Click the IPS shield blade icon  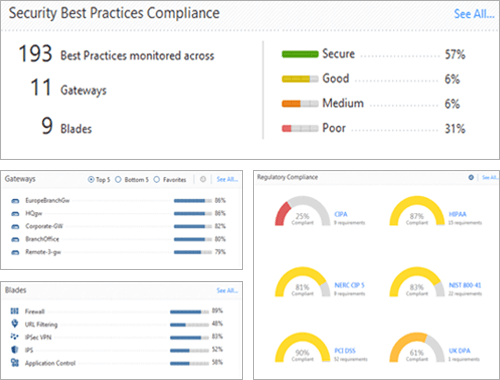click(15, 350)
